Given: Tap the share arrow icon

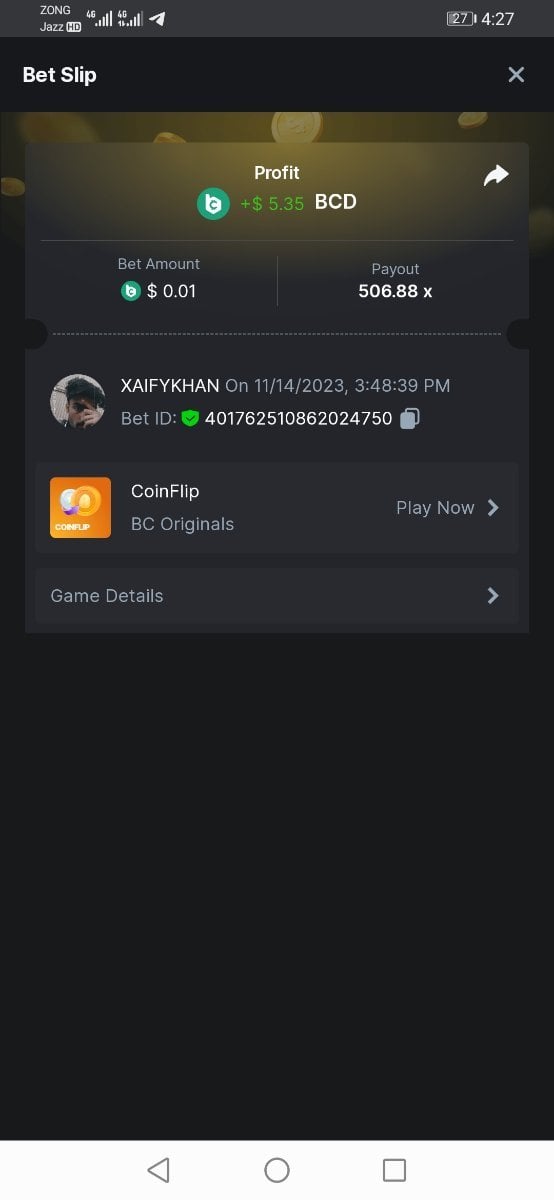Looking at the screenshot, I should click(x=496, y=176).
